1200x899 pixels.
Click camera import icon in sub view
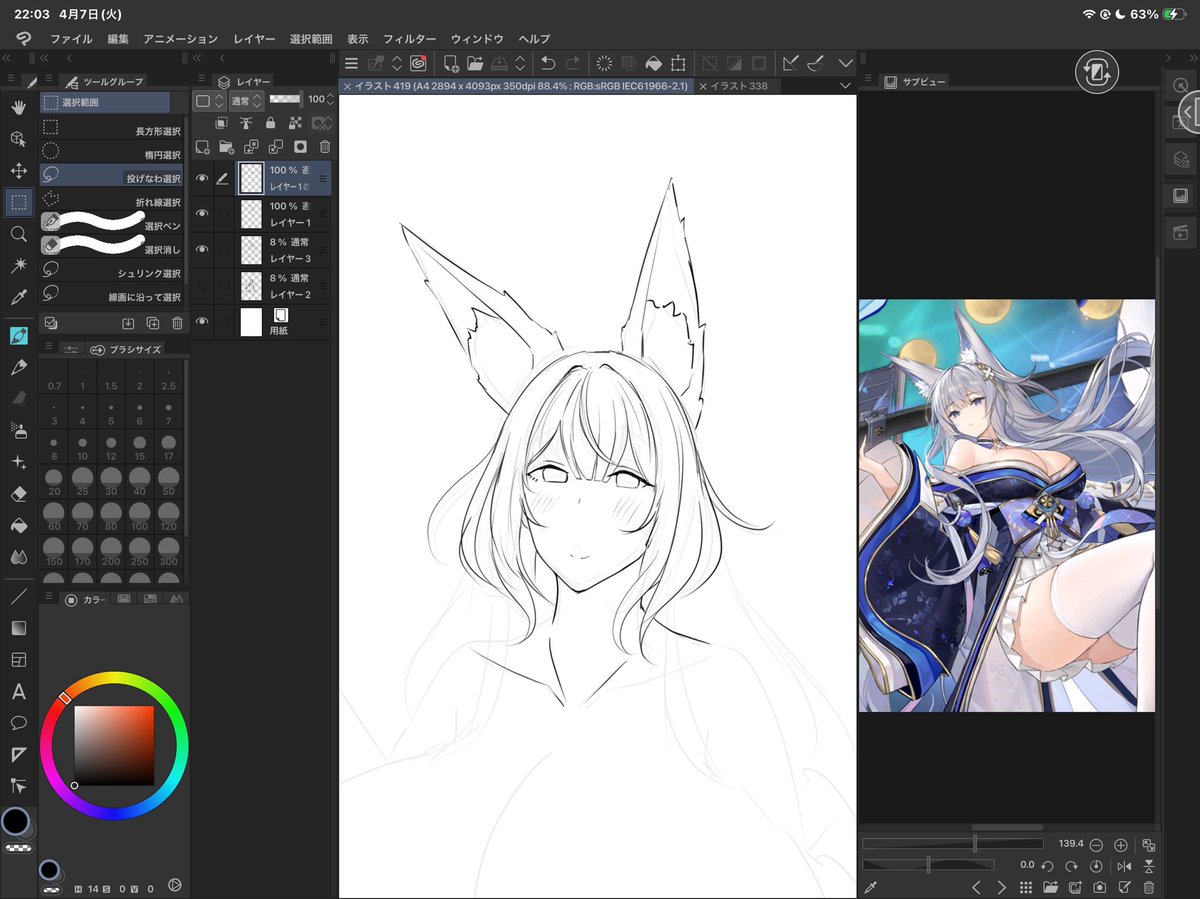[1099, 887]
